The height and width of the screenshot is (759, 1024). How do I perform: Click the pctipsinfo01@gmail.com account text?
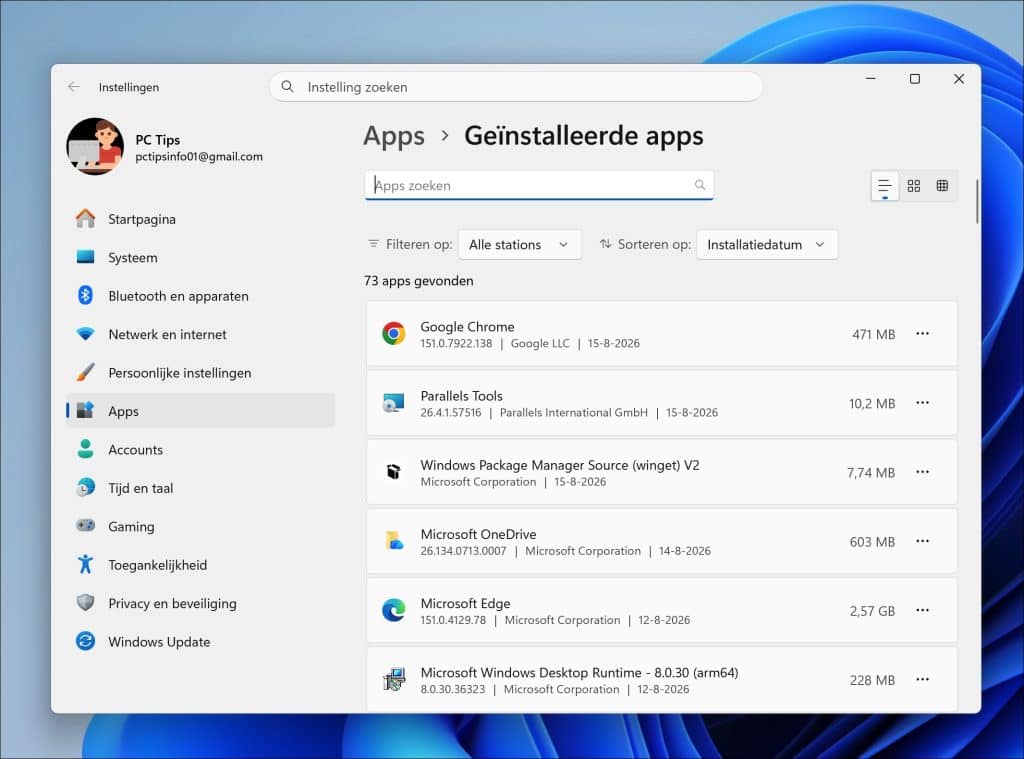point(199,157)
